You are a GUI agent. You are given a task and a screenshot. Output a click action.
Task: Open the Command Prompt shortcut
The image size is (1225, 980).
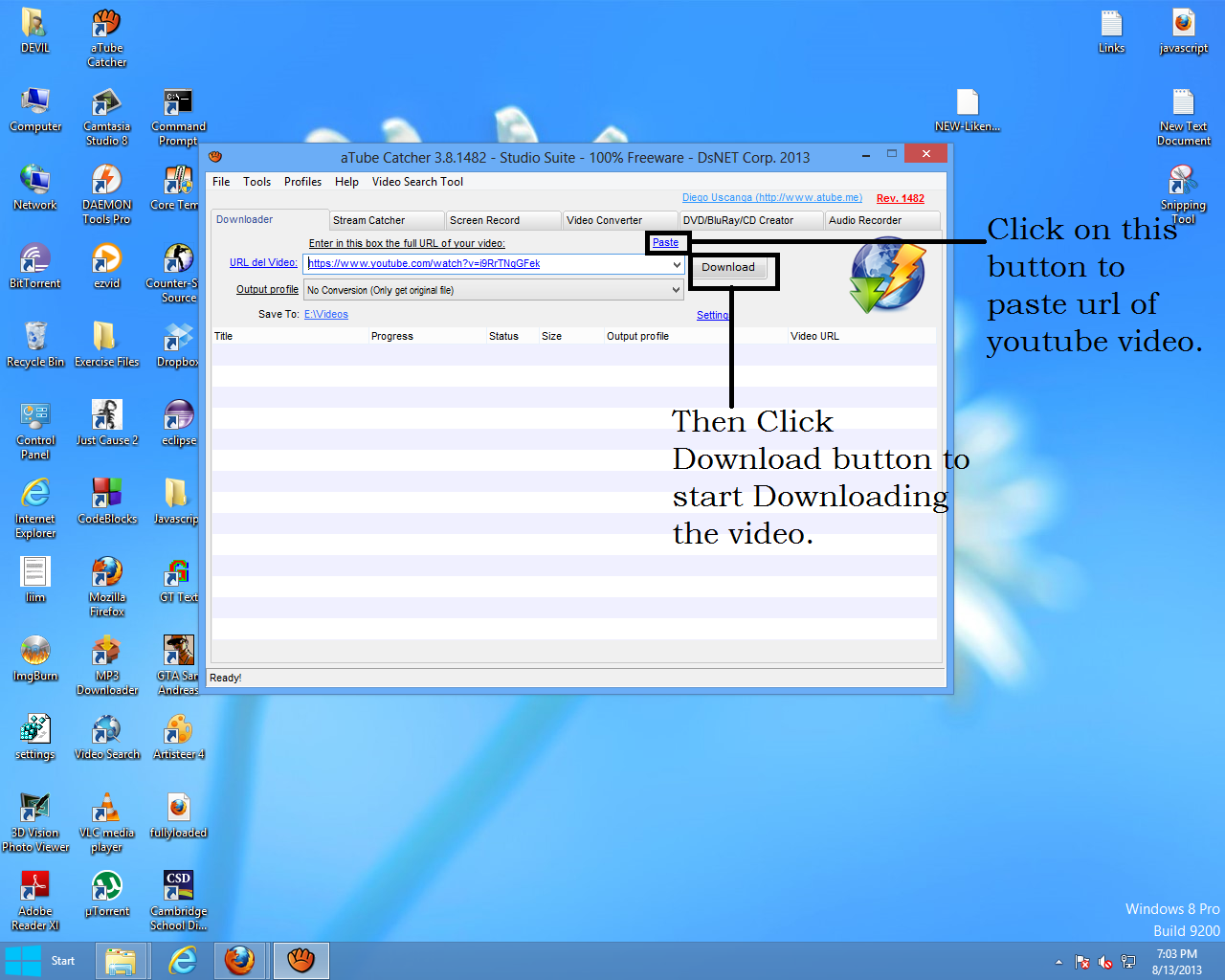178,117
